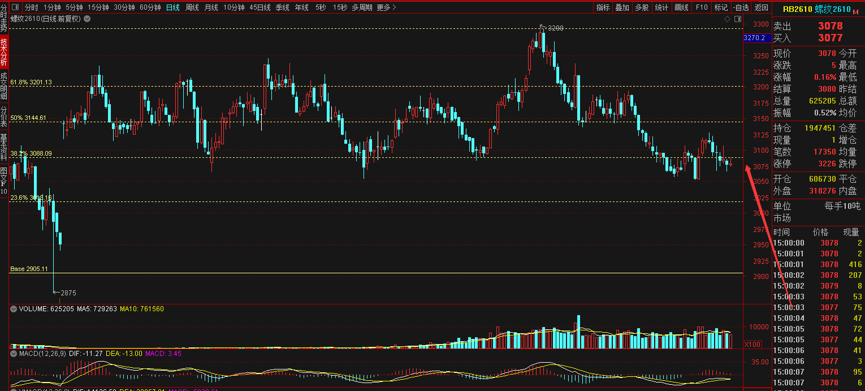Viewport: 865px width, 391px height.
Task: Select the 45日线 period
Action: (x=260, y=8)
